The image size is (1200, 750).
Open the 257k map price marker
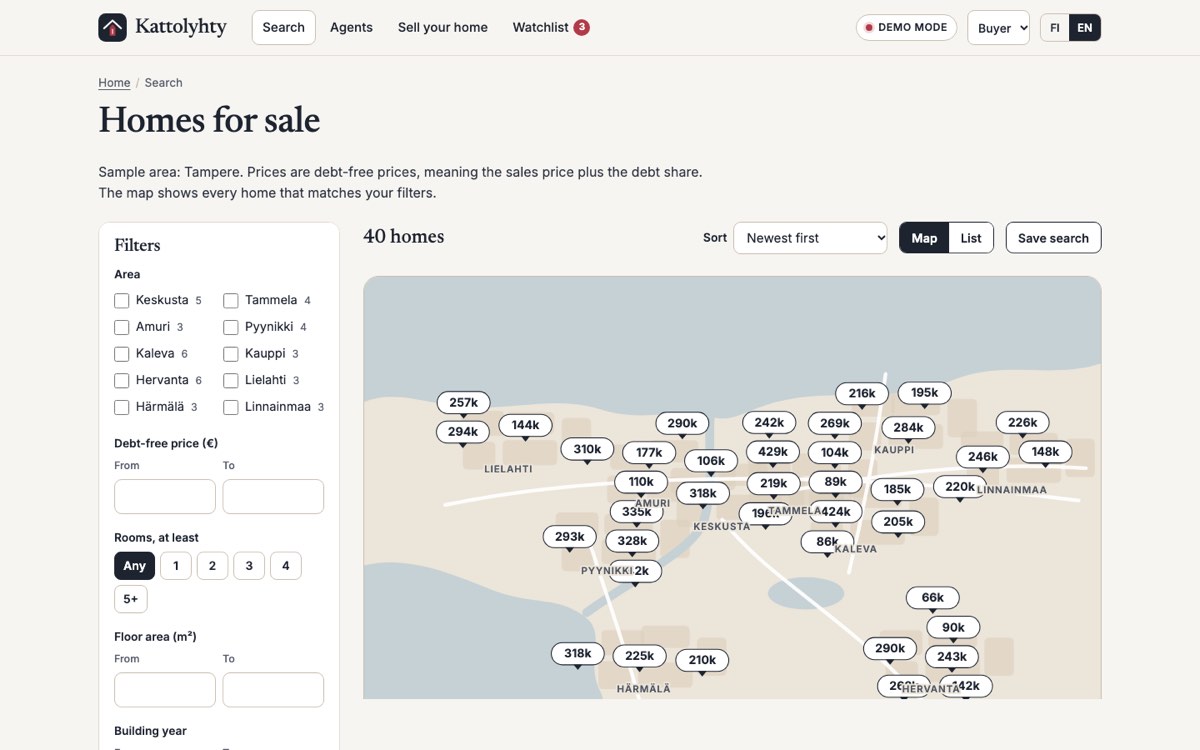coord(463,402)
